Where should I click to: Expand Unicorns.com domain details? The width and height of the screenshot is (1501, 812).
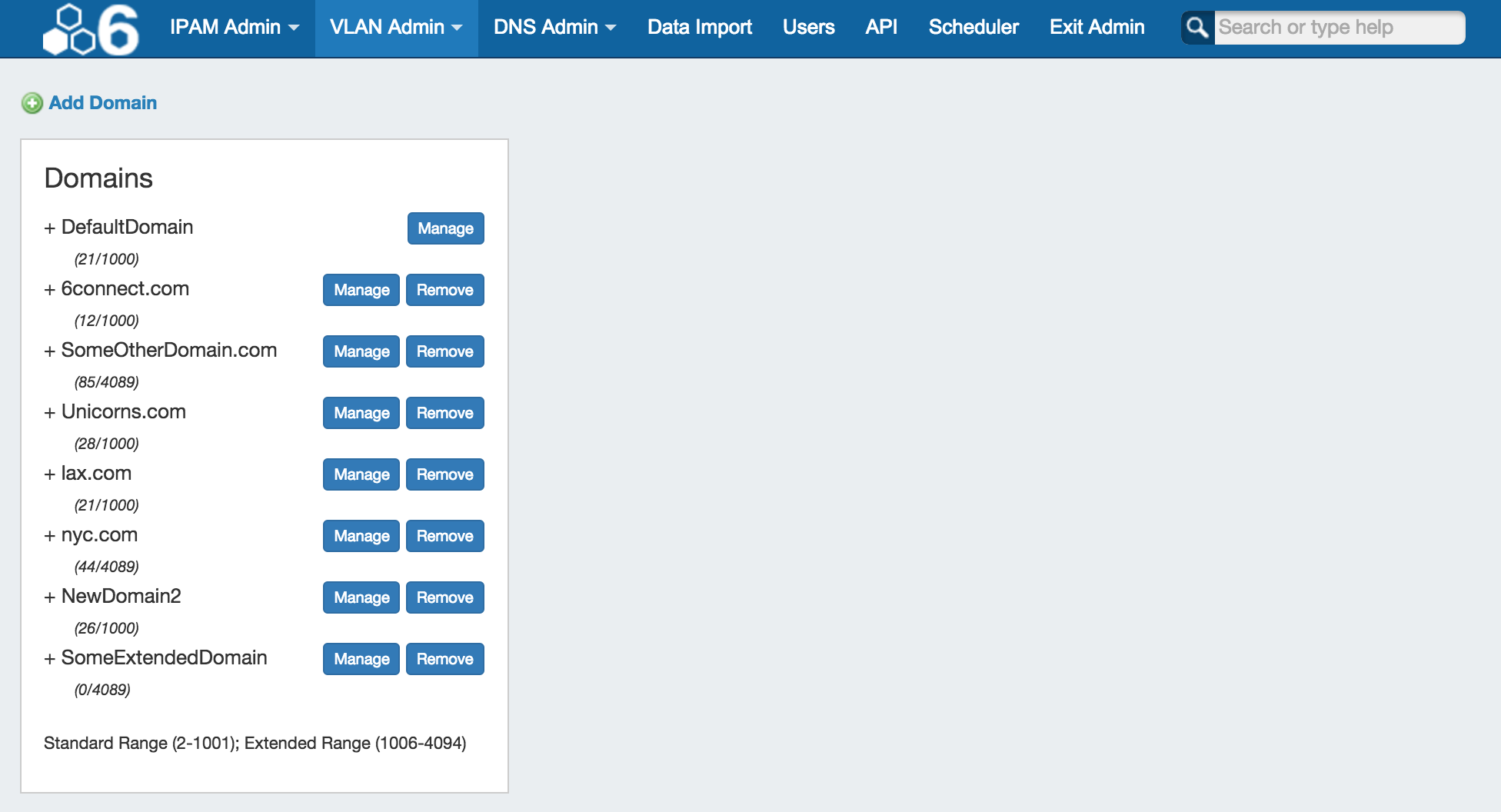(49, 413)
